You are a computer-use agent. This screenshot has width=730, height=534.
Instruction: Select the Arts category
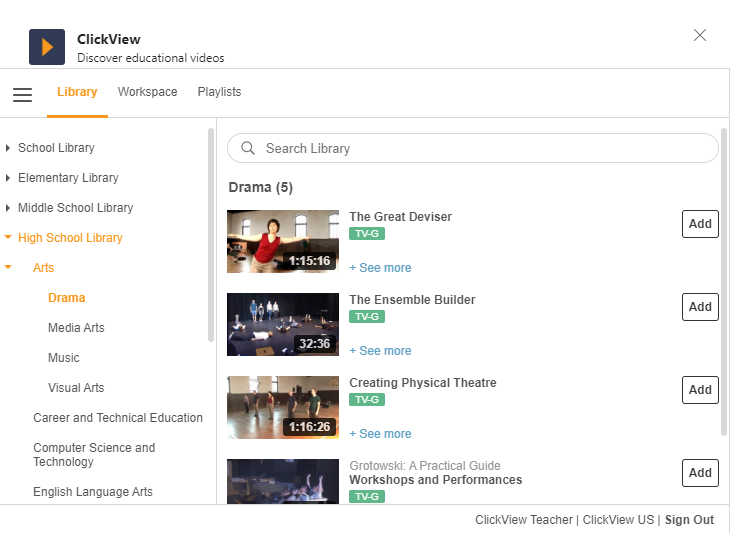[x=44, y=268]
